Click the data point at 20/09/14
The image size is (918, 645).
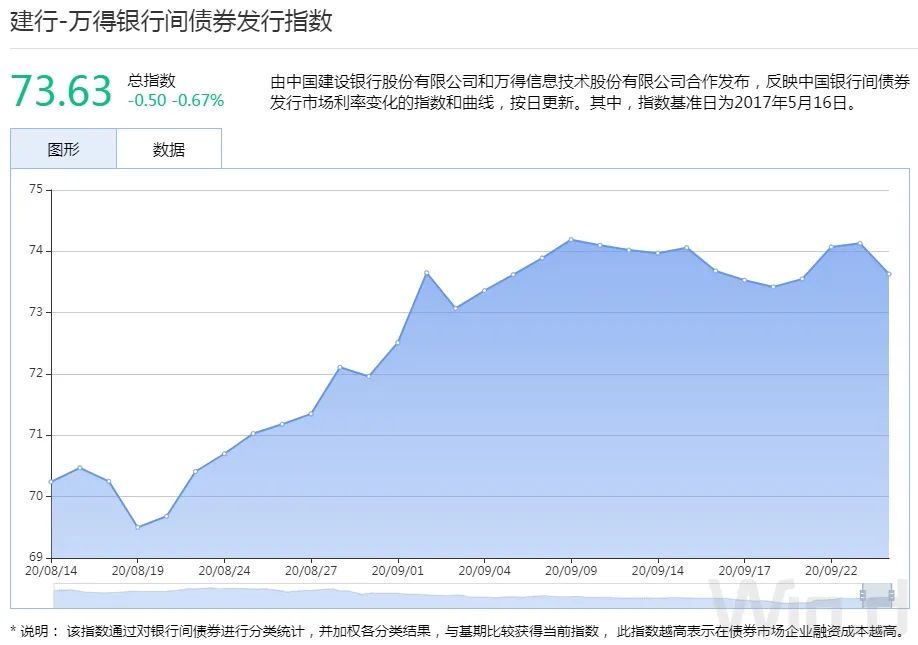tap(657, 253)
